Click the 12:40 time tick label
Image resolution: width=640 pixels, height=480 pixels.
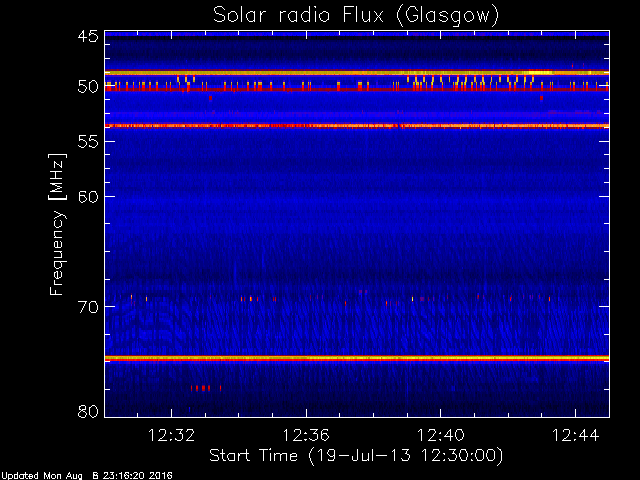[x=440, y=435]
